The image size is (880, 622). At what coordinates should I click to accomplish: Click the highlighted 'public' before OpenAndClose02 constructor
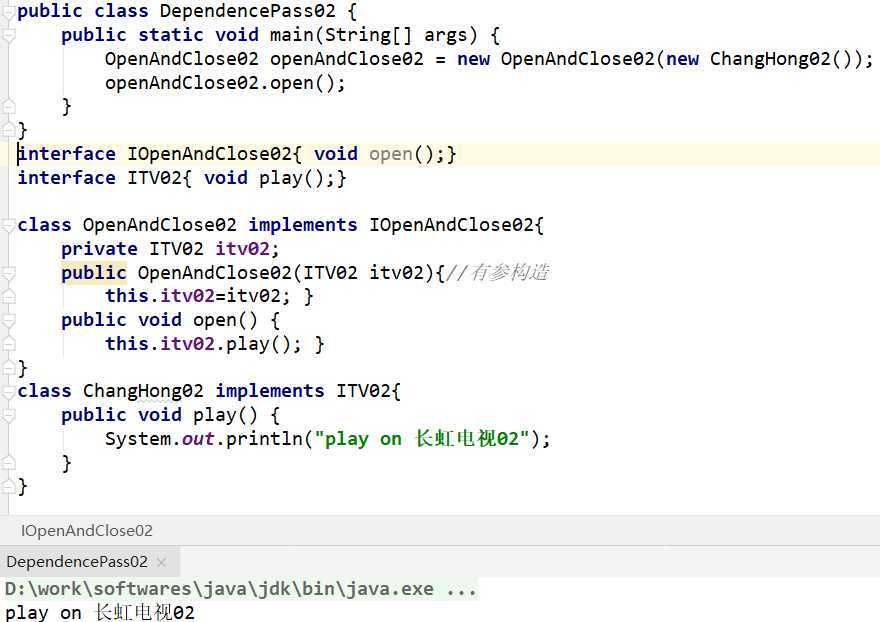pos(94,273)
